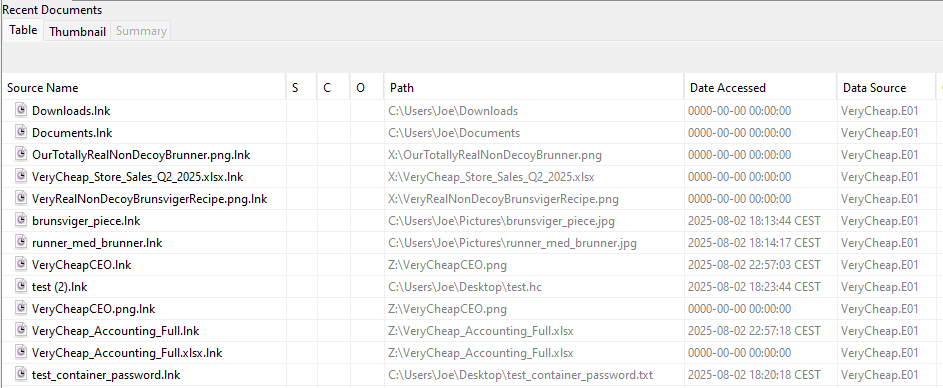Image resolution: width=943 pixels, height=388 pixels.
Task: Click the VeryCheap_Accounting_Full.xlsx.lnk file icon
Action: [x=22, y=353]
